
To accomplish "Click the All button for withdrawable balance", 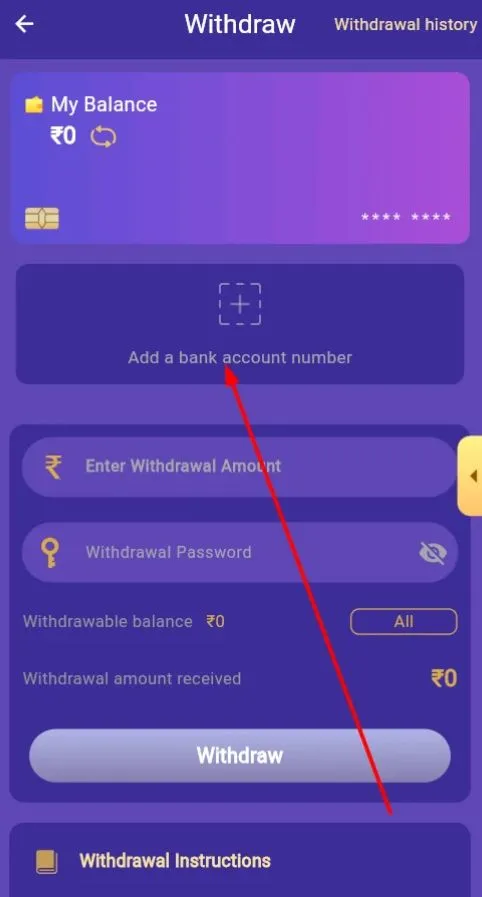I will (404, 621).
